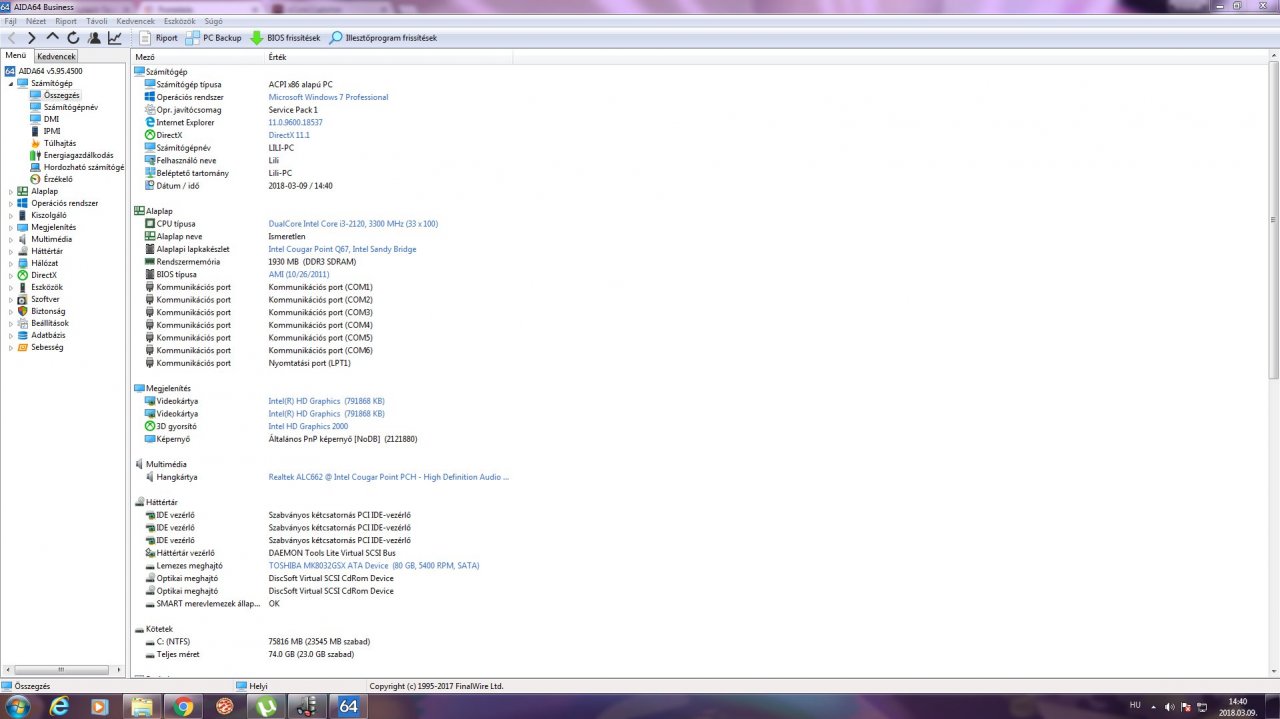Select the AIDA64 v5.95.4500 root node
Image resolution: width=1280 pixels, height=719 pixels.
tap(50, 71)
